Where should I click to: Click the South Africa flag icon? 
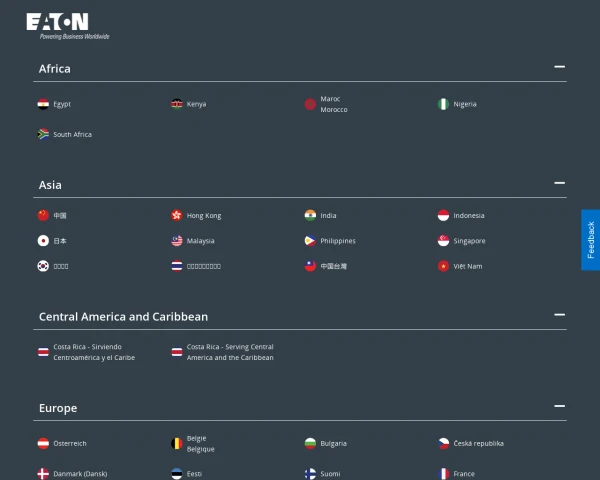pos(43,134)
